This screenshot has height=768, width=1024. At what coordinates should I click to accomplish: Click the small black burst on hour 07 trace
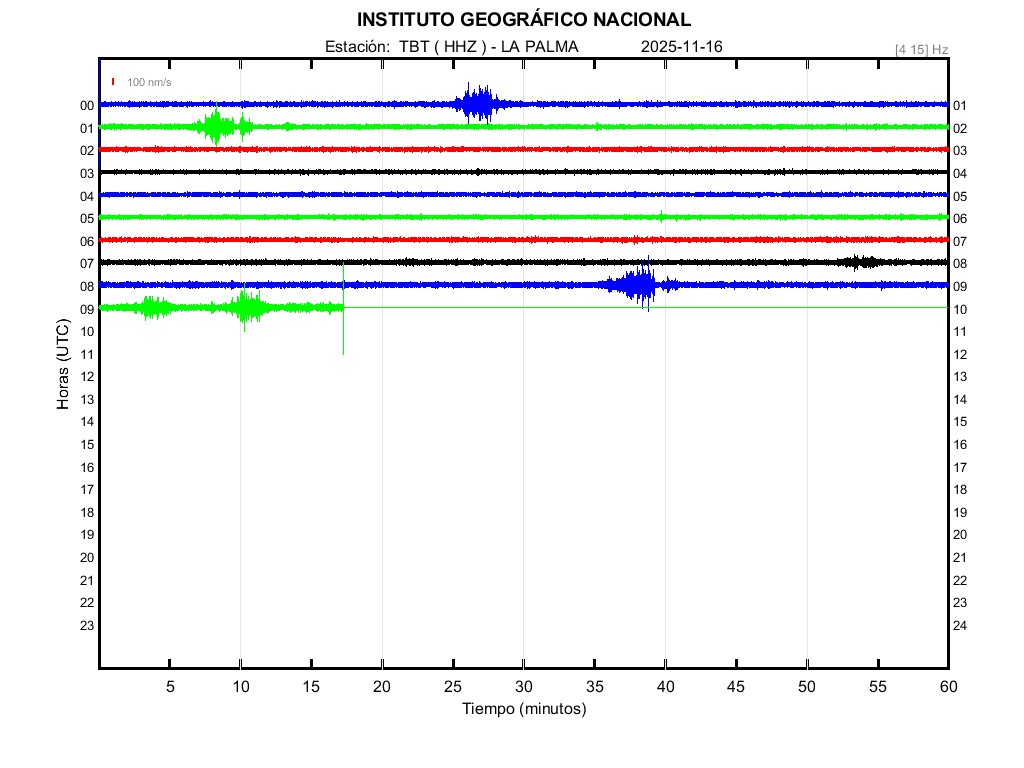click(x=860, y=262)
